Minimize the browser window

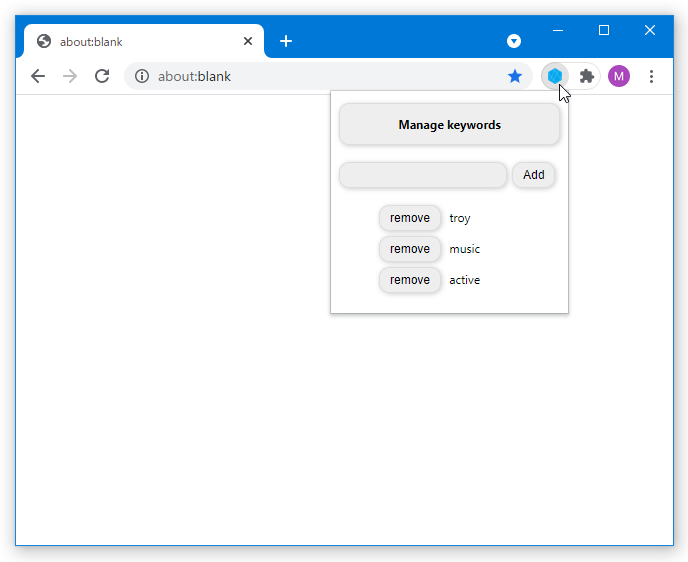point(558,30)
